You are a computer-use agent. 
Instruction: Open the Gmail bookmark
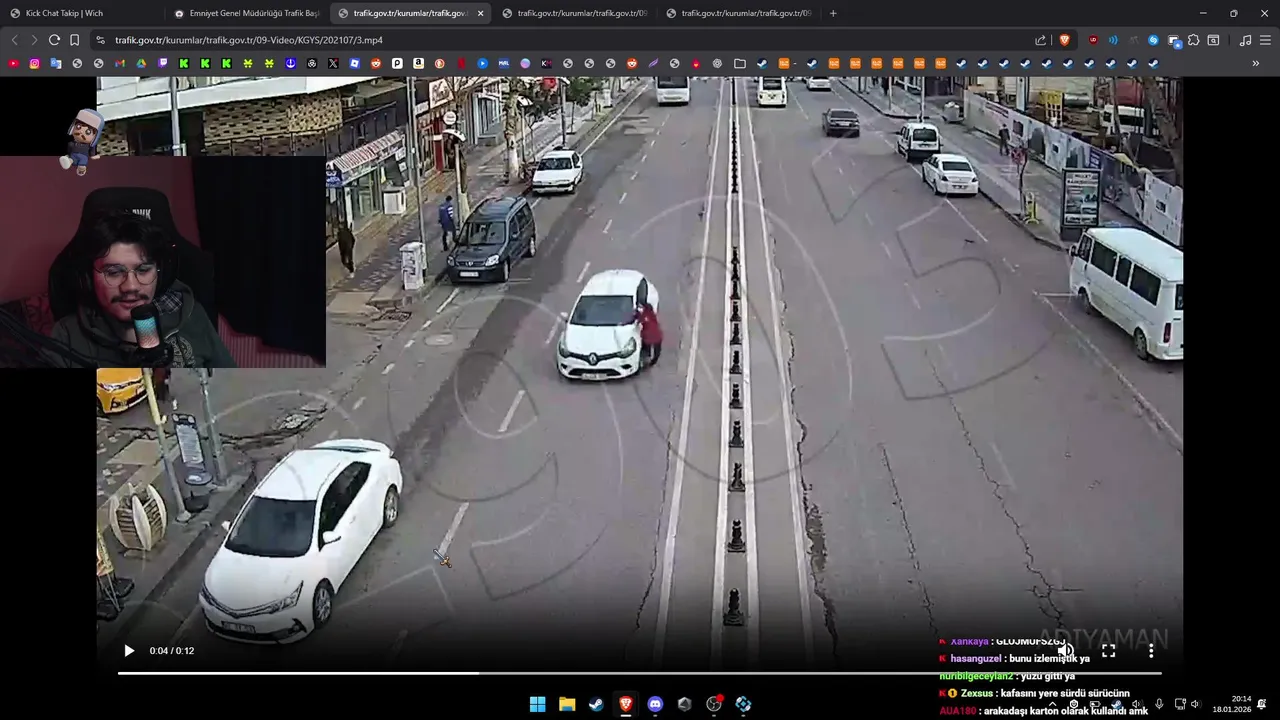tap(120, 63)
